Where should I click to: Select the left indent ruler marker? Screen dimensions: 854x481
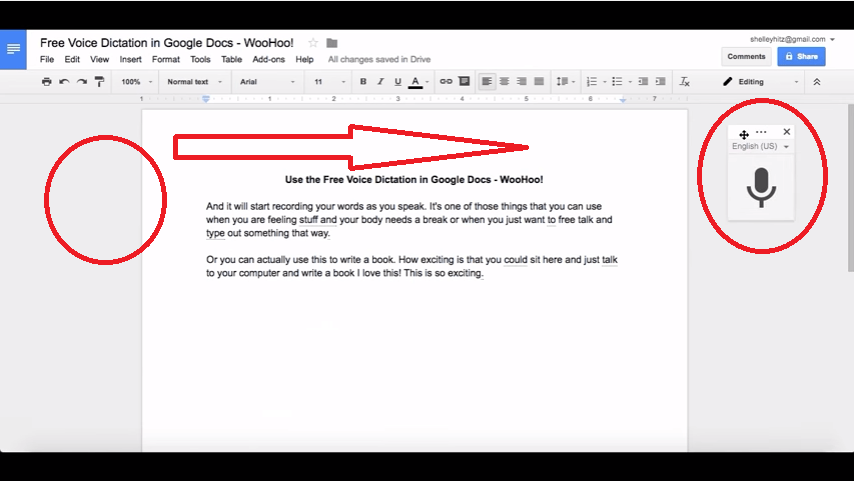click(206, 99)
